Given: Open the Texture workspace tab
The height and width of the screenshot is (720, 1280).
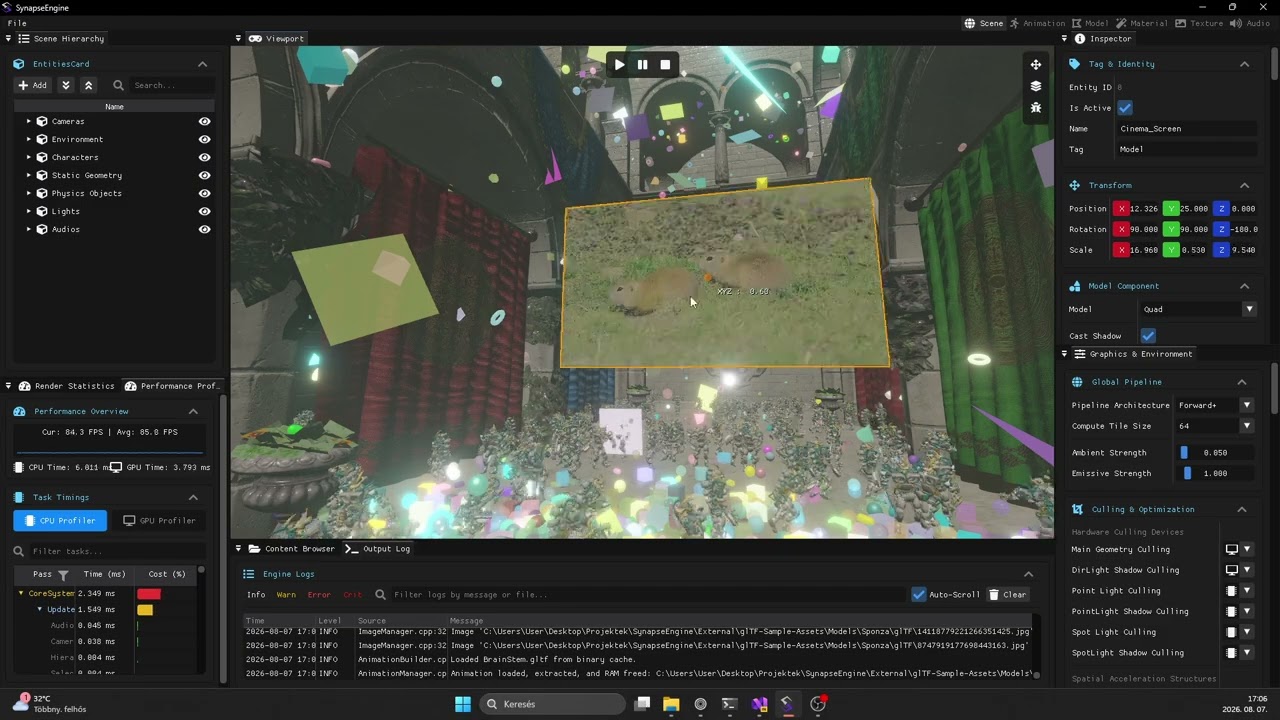Looking at the screenshot, I should 1199,23.
